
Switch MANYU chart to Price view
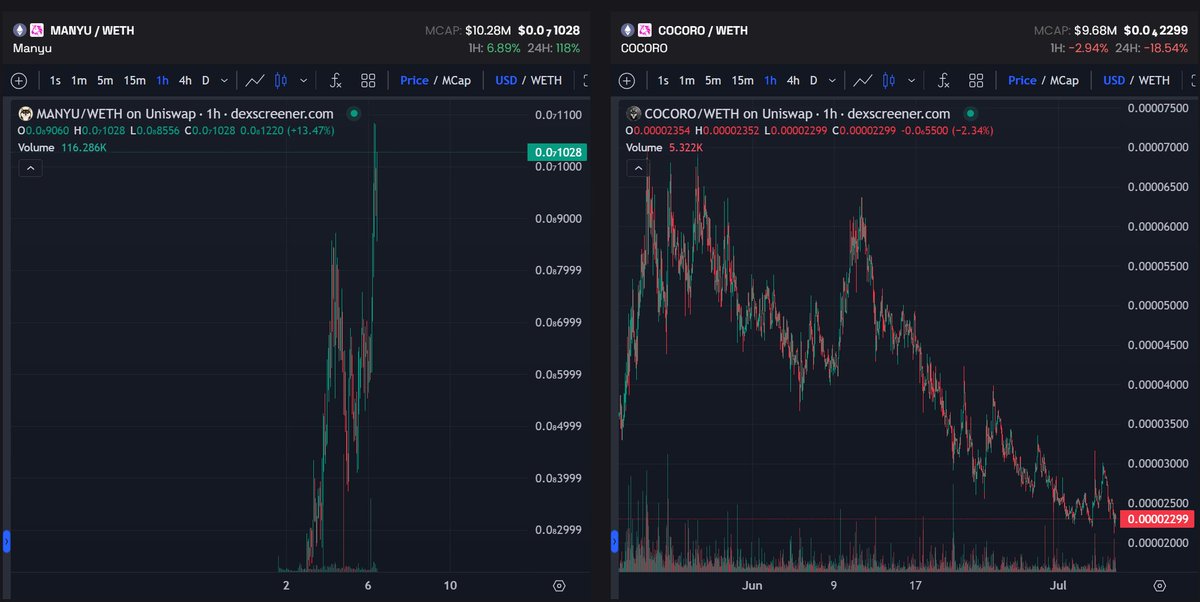click(x=414, y=80)
